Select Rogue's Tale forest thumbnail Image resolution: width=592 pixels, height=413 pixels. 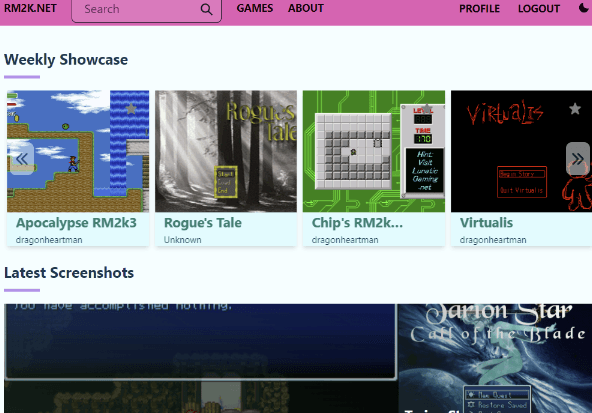click(226, 151)
